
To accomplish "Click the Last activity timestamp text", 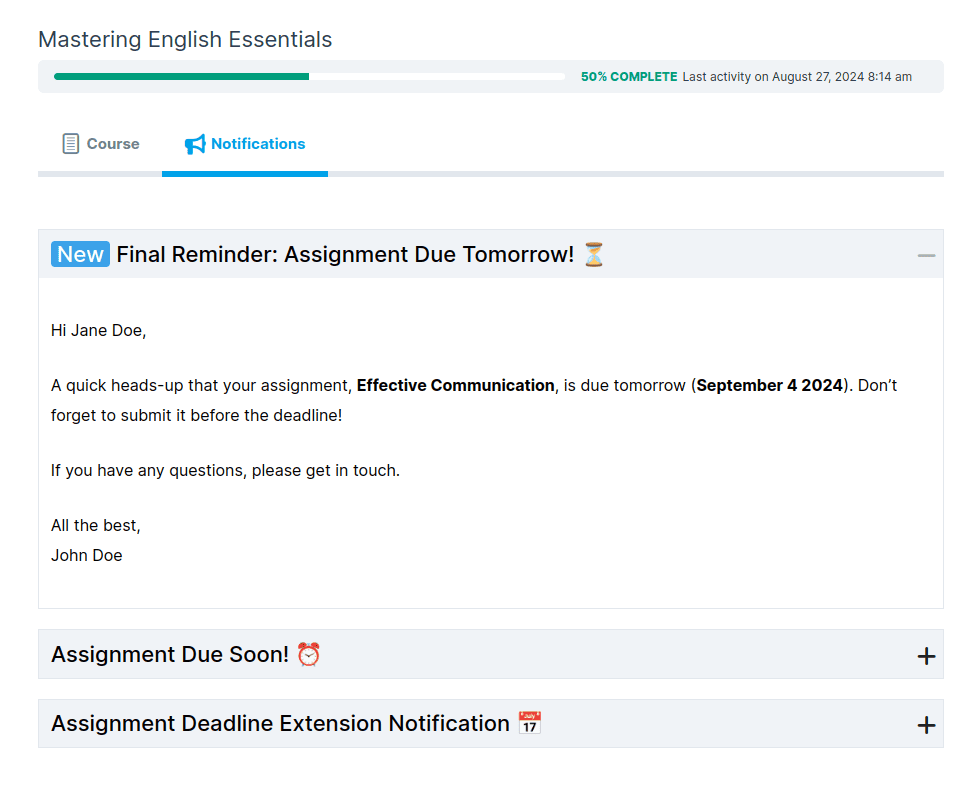I will [x=797, y=77].
